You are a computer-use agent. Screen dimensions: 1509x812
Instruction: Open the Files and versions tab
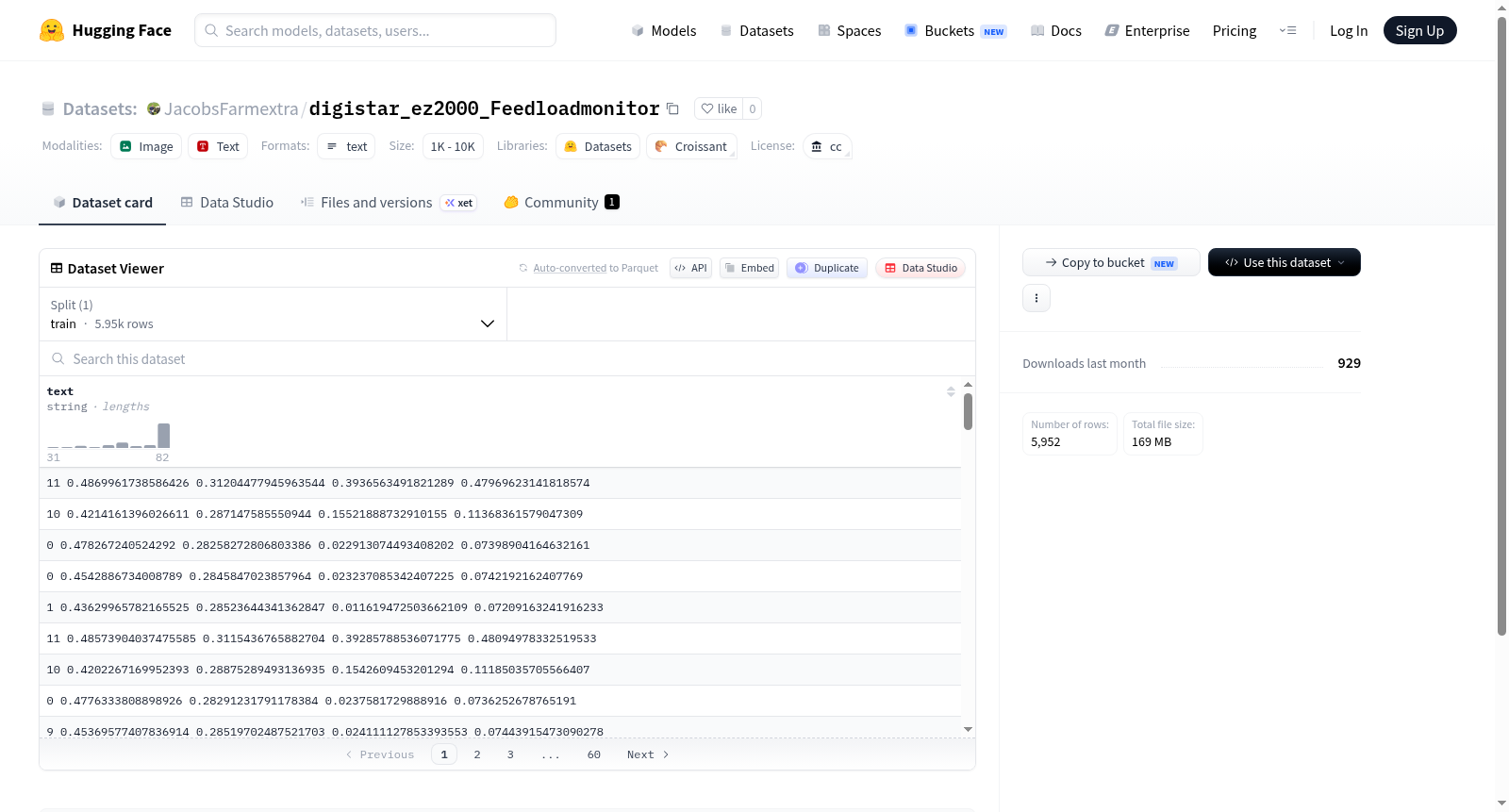(x=389, y=202)
